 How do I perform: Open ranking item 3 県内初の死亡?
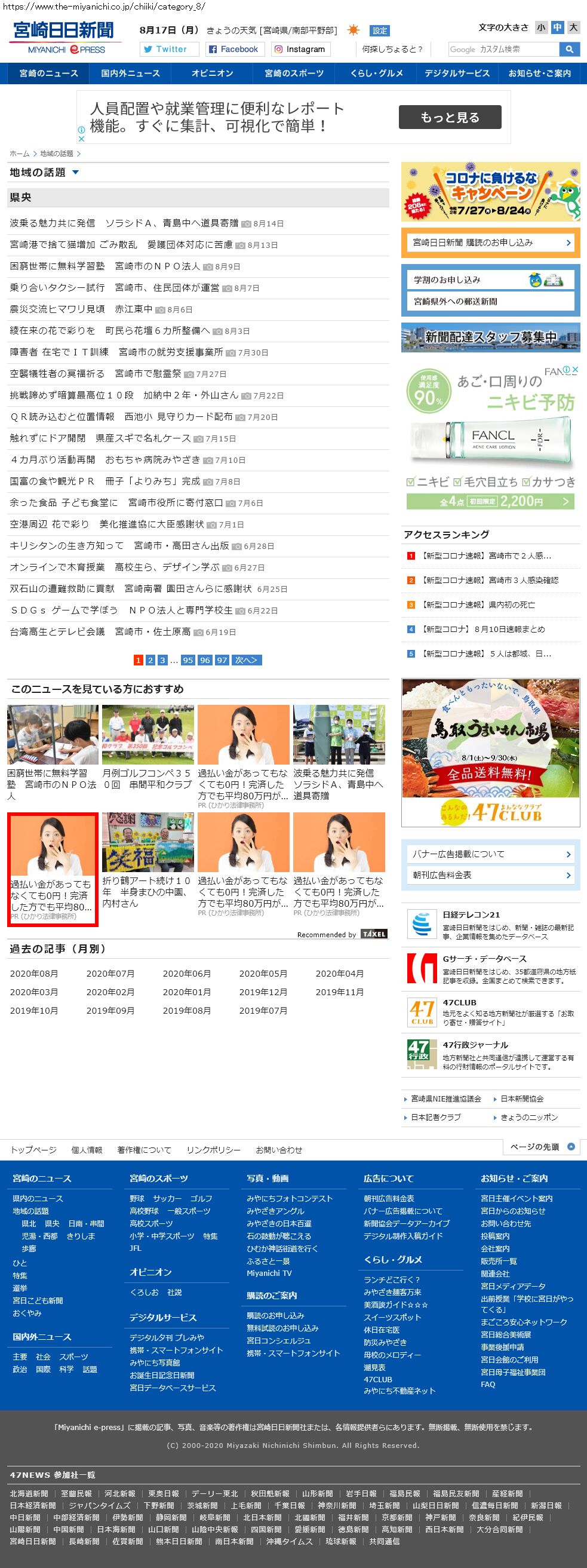[477, 605]
